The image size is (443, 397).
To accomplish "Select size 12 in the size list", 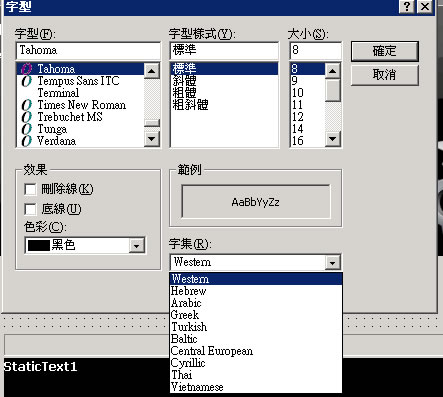I will tap(308, 117).
